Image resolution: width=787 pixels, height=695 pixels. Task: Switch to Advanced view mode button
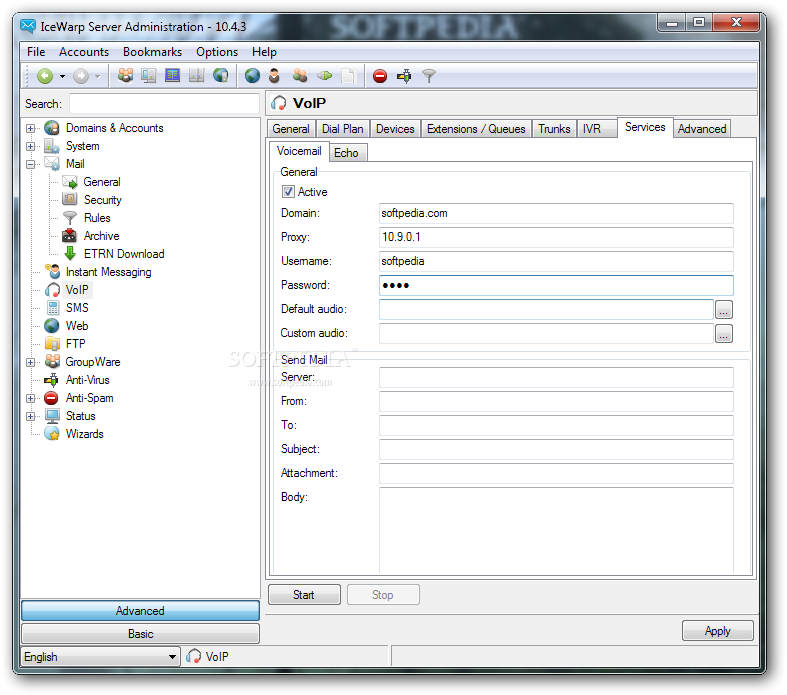[140, 611]
